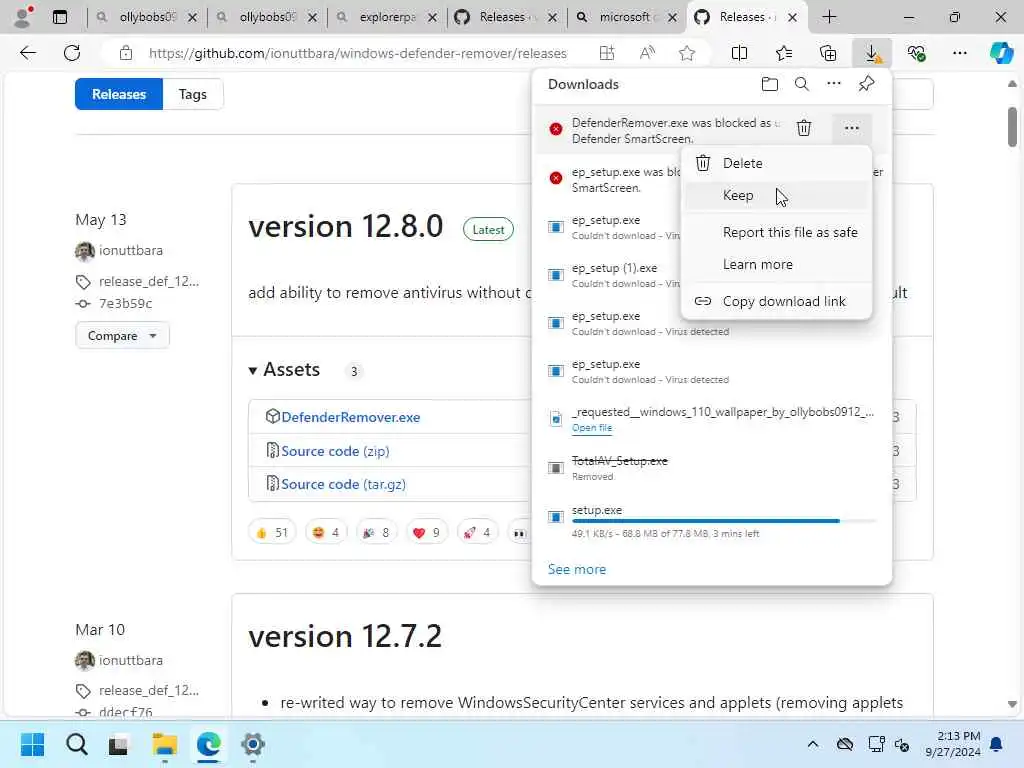Screen dimensions: 1024x768
Task: Click setup.exe download entry
Action: 712,521
